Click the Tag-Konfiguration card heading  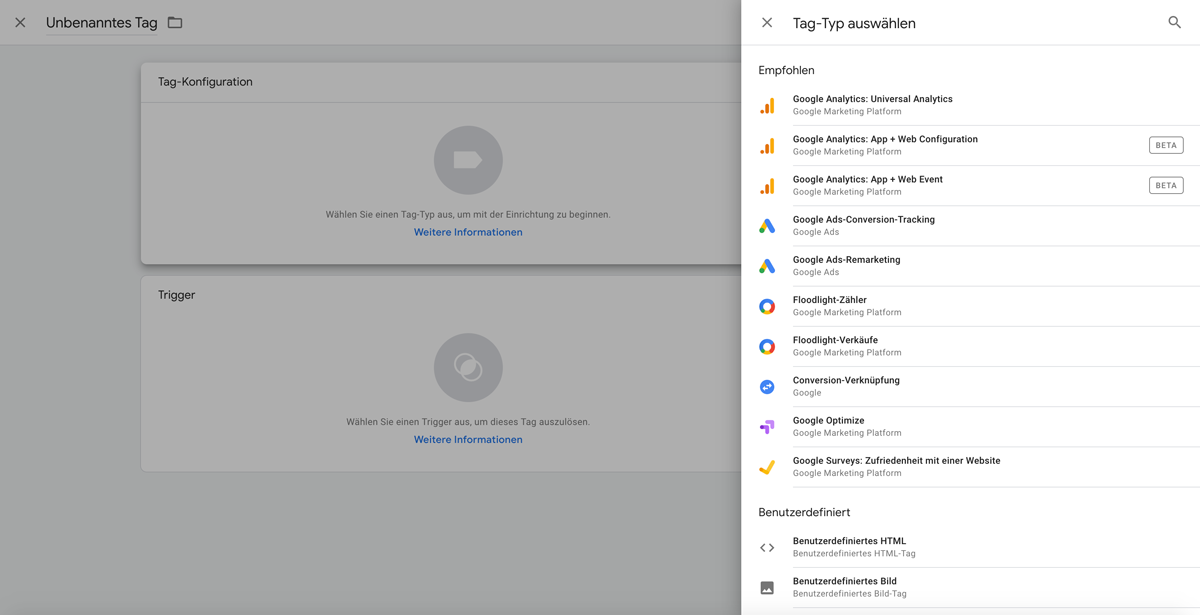205,82
